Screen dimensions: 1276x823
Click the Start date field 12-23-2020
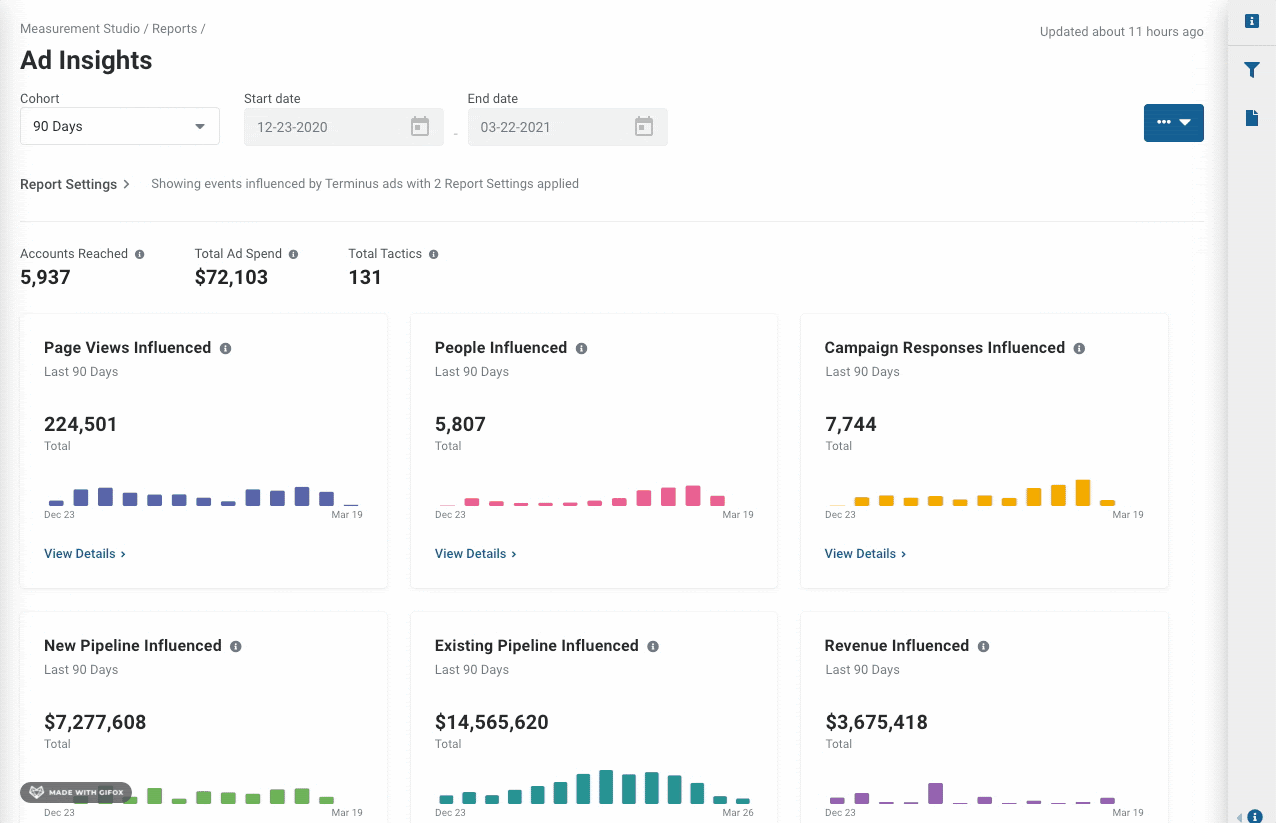(x=344, y=127)
